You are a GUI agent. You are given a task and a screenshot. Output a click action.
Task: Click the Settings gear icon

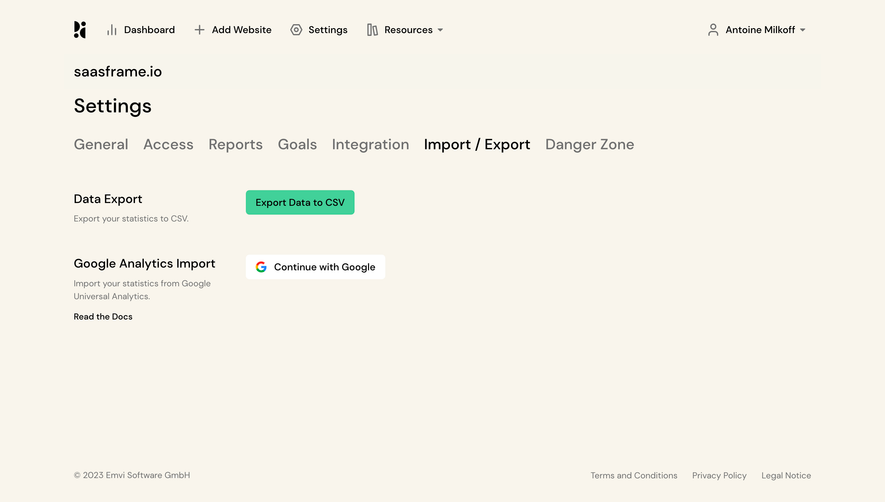(296, 30)
